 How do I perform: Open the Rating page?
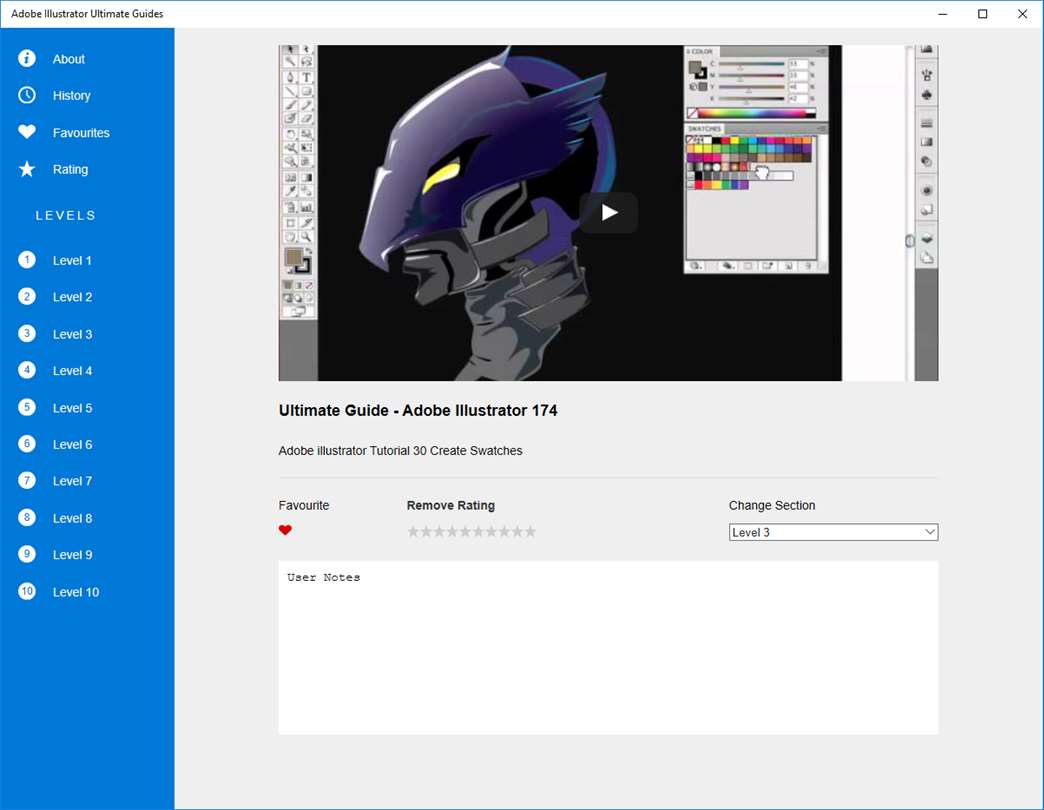(x=70, y=170)
